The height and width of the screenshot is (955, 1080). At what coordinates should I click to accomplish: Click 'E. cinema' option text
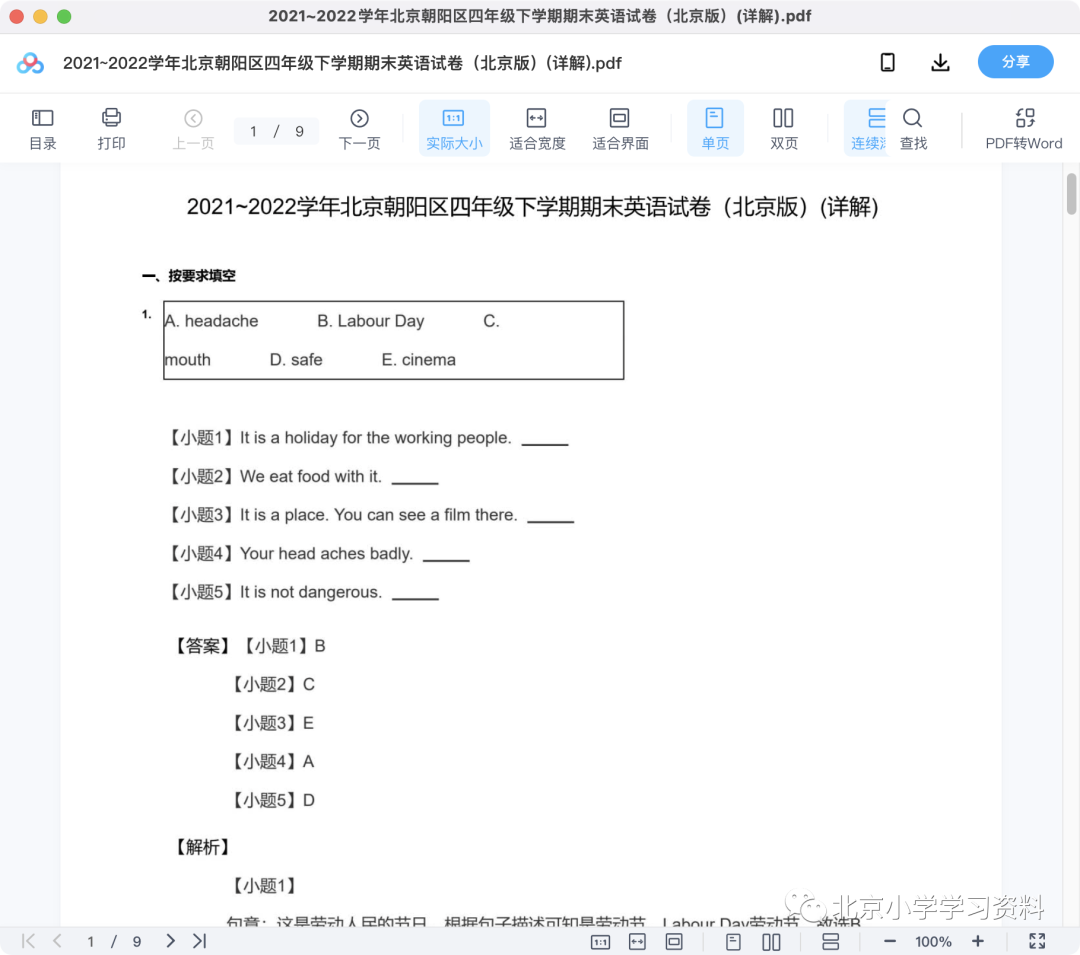pos(419,359)
